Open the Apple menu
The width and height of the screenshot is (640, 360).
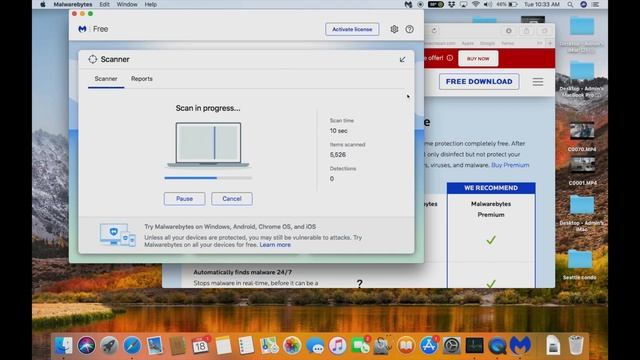coord(43,4)
